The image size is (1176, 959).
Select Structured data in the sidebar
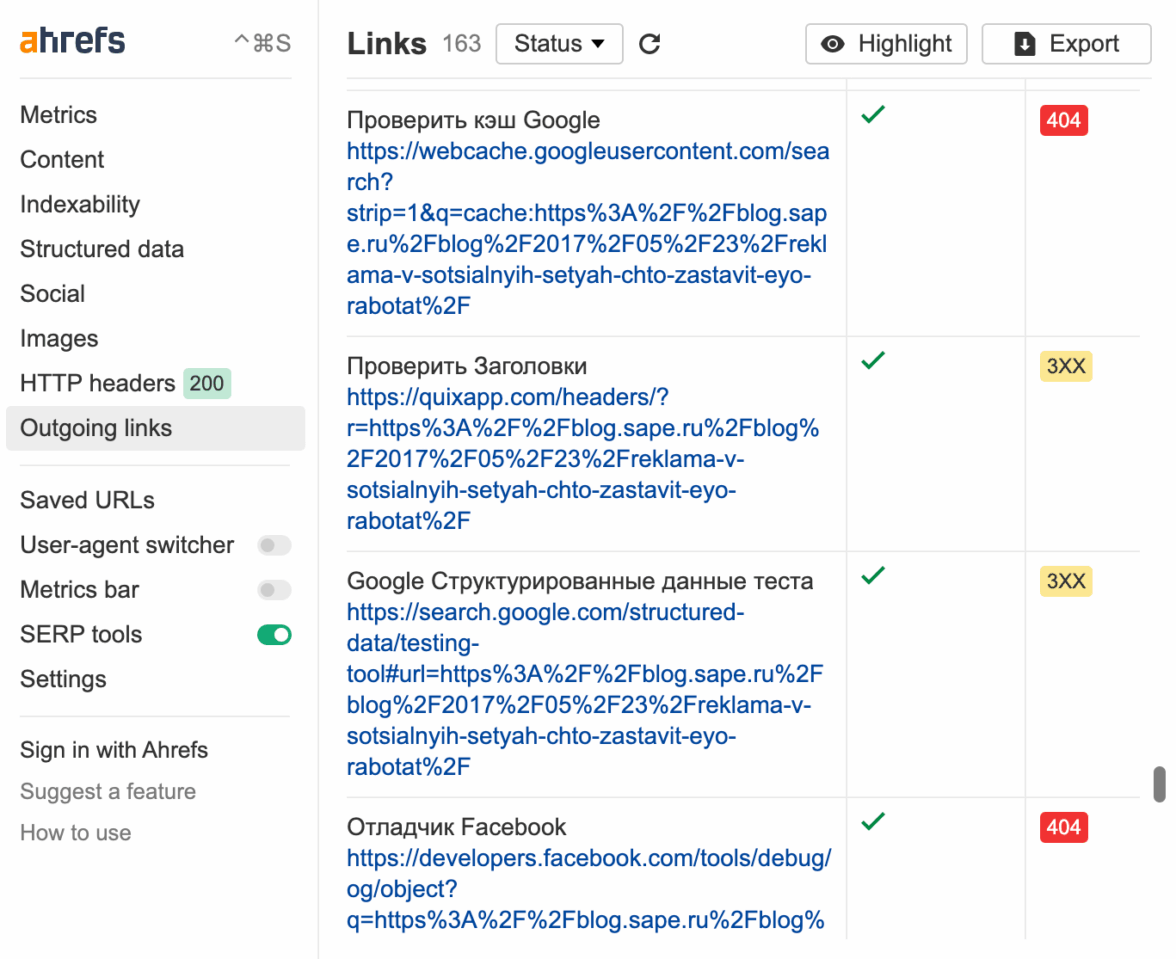pyautogui.click(x=102, y=249)
